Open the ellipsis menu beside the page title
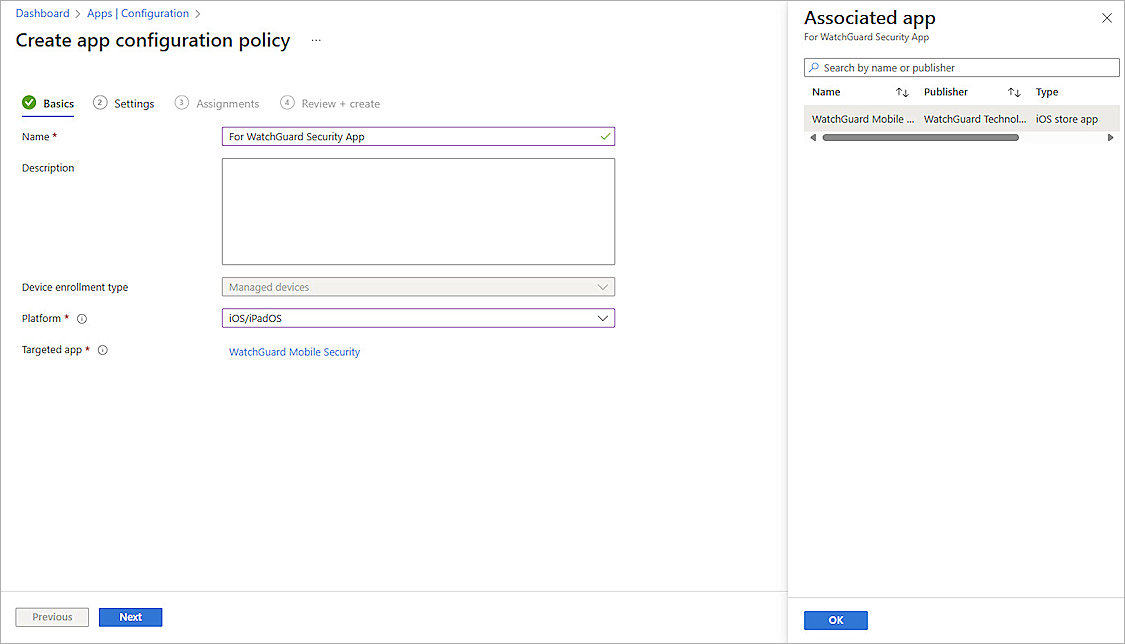1125x644 pixels. pos(316,41)
